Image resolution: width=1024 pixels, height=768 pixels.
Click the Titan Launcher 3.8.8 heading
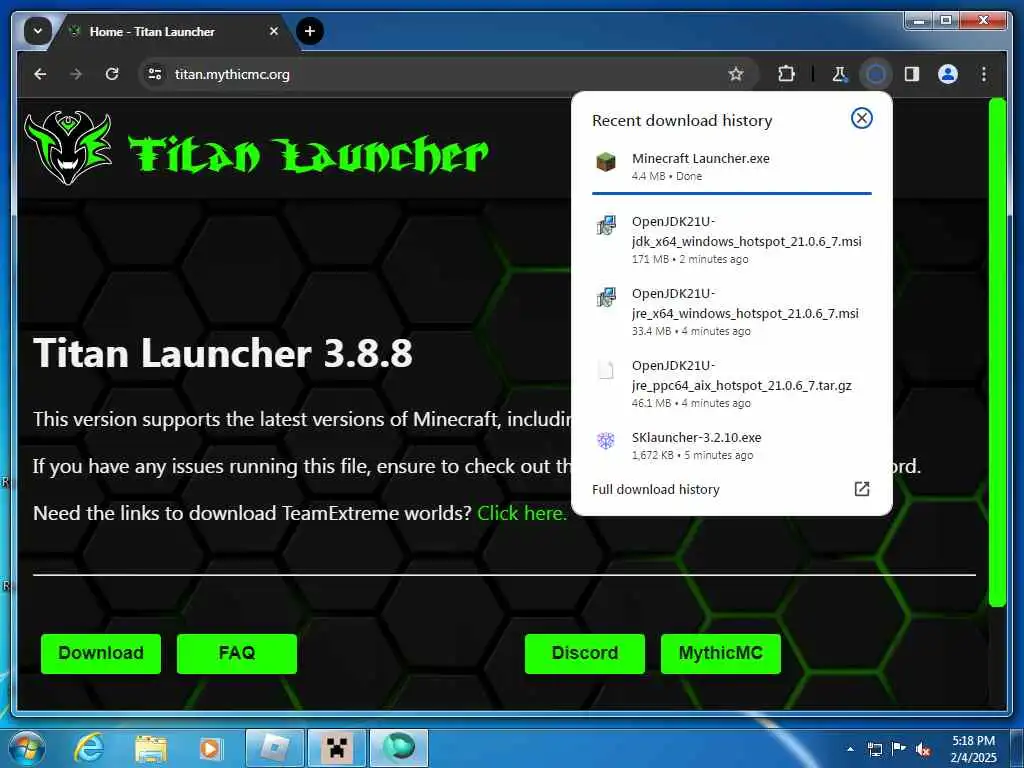(223, 353)
